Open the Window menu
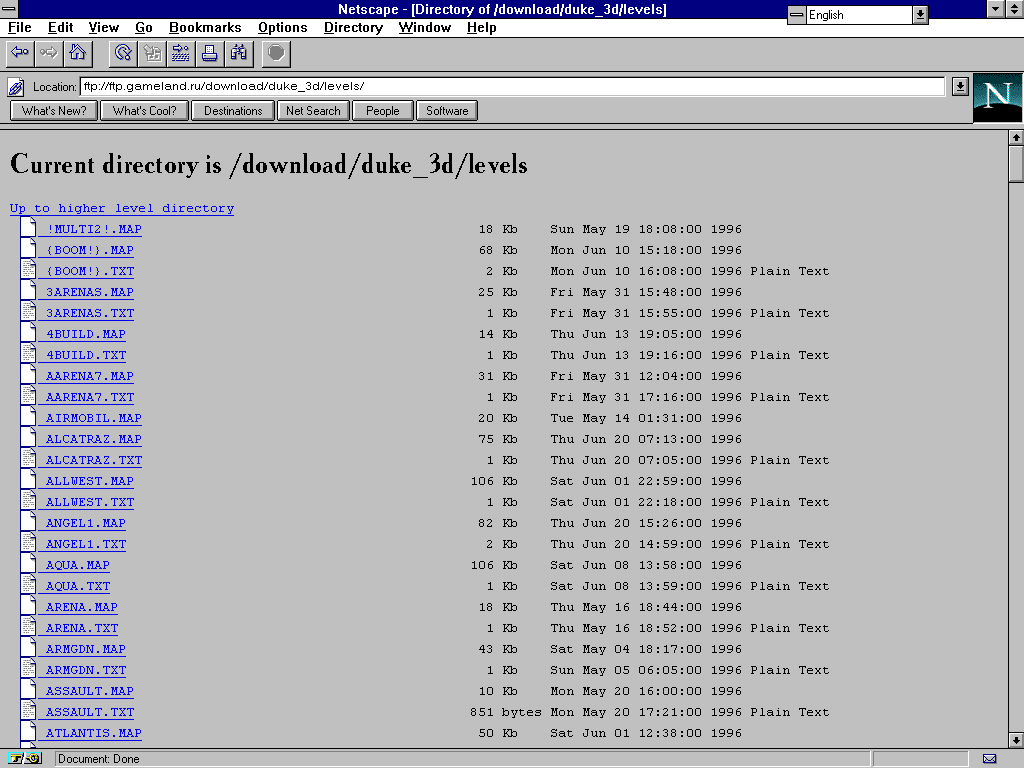 click(424, 27)
